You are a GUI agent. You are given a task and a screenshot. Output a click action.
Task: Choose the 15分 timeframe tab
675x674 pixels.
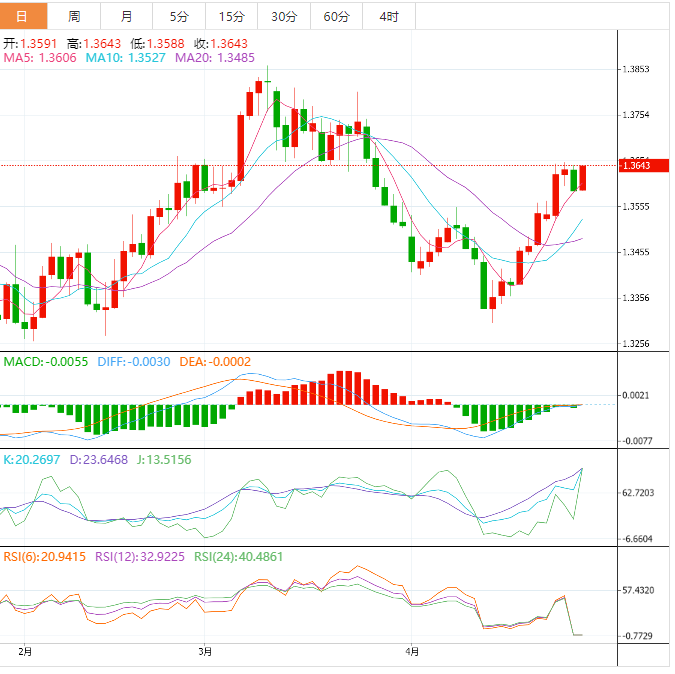231,16
